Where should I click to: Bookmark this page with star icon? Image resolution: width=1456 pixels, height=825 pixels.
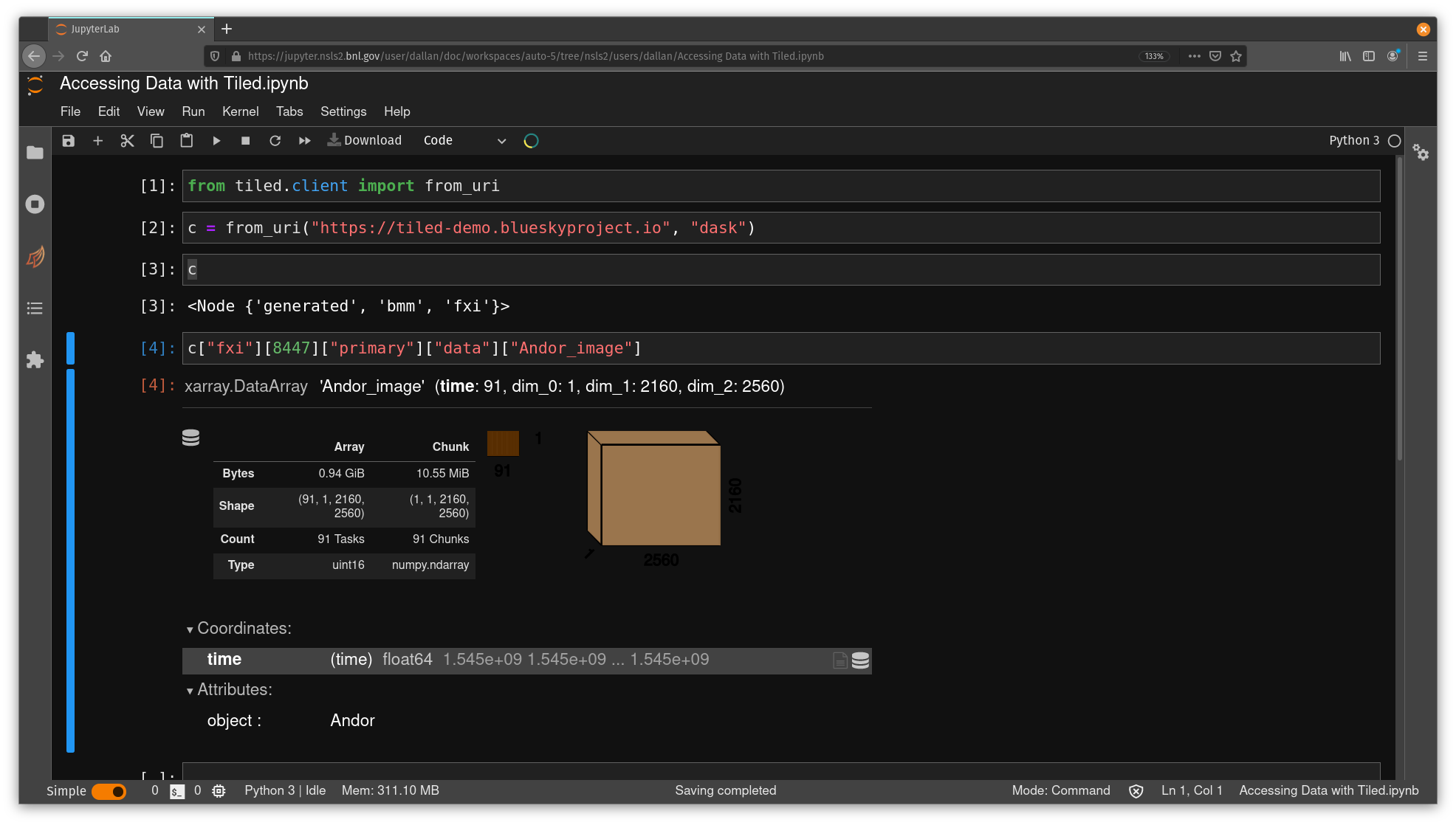click(1236, 56)
